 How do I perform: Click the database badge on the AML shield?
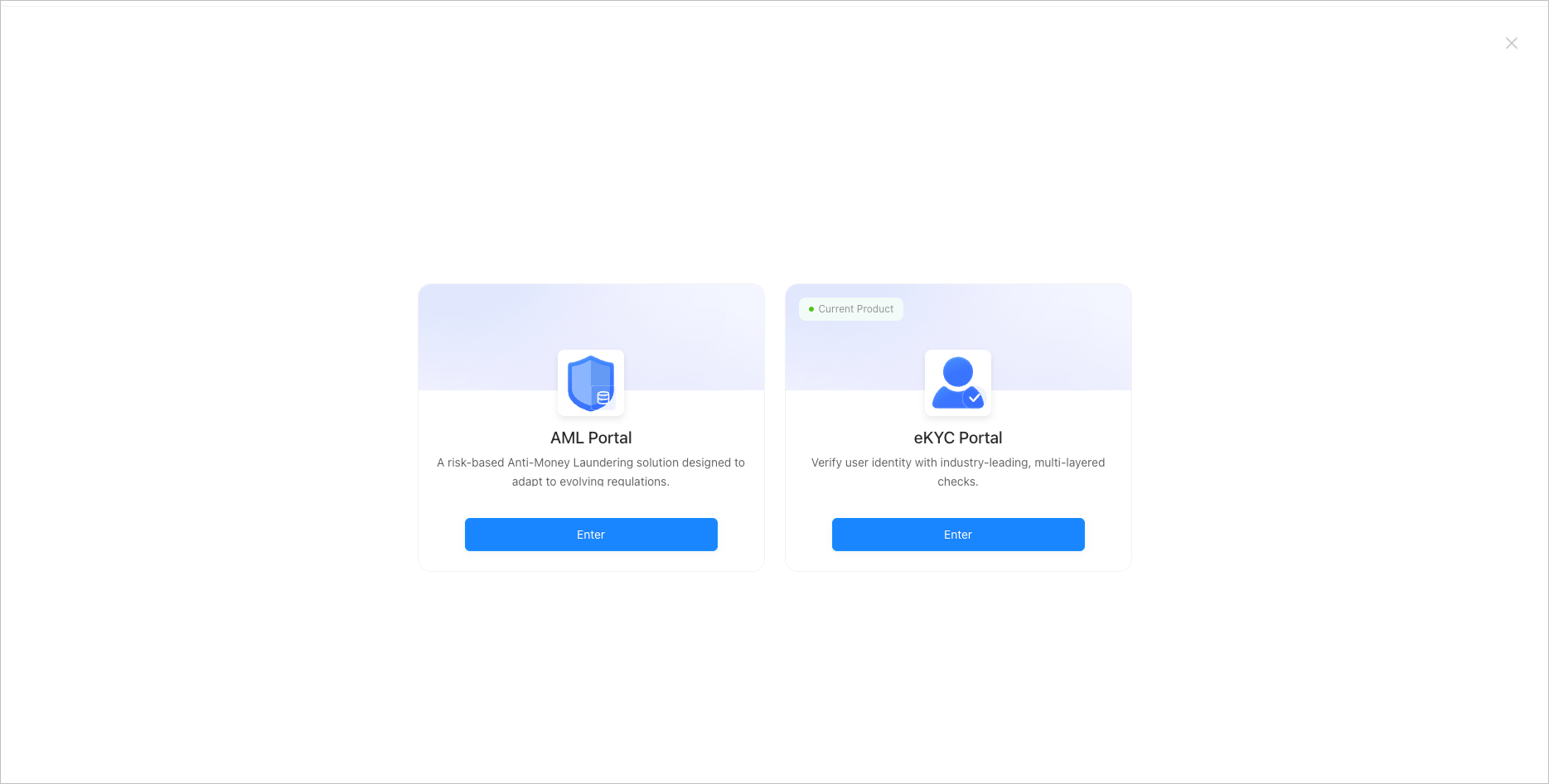point(603,397)
